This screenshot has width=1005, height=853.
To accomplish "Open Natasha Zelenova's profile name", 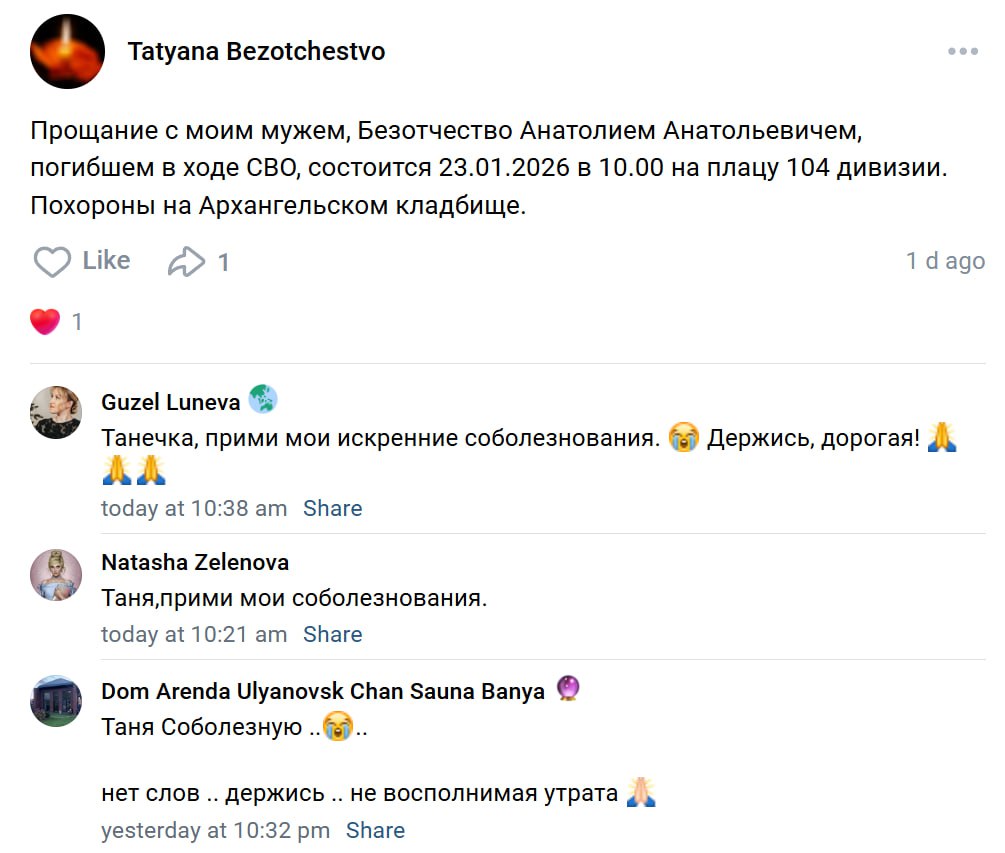I will tap(195, 562).
